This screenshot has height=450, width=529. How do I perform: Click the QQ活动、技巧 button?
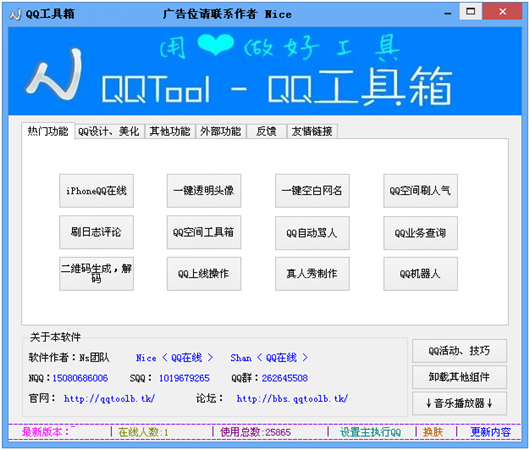point(459,351)
